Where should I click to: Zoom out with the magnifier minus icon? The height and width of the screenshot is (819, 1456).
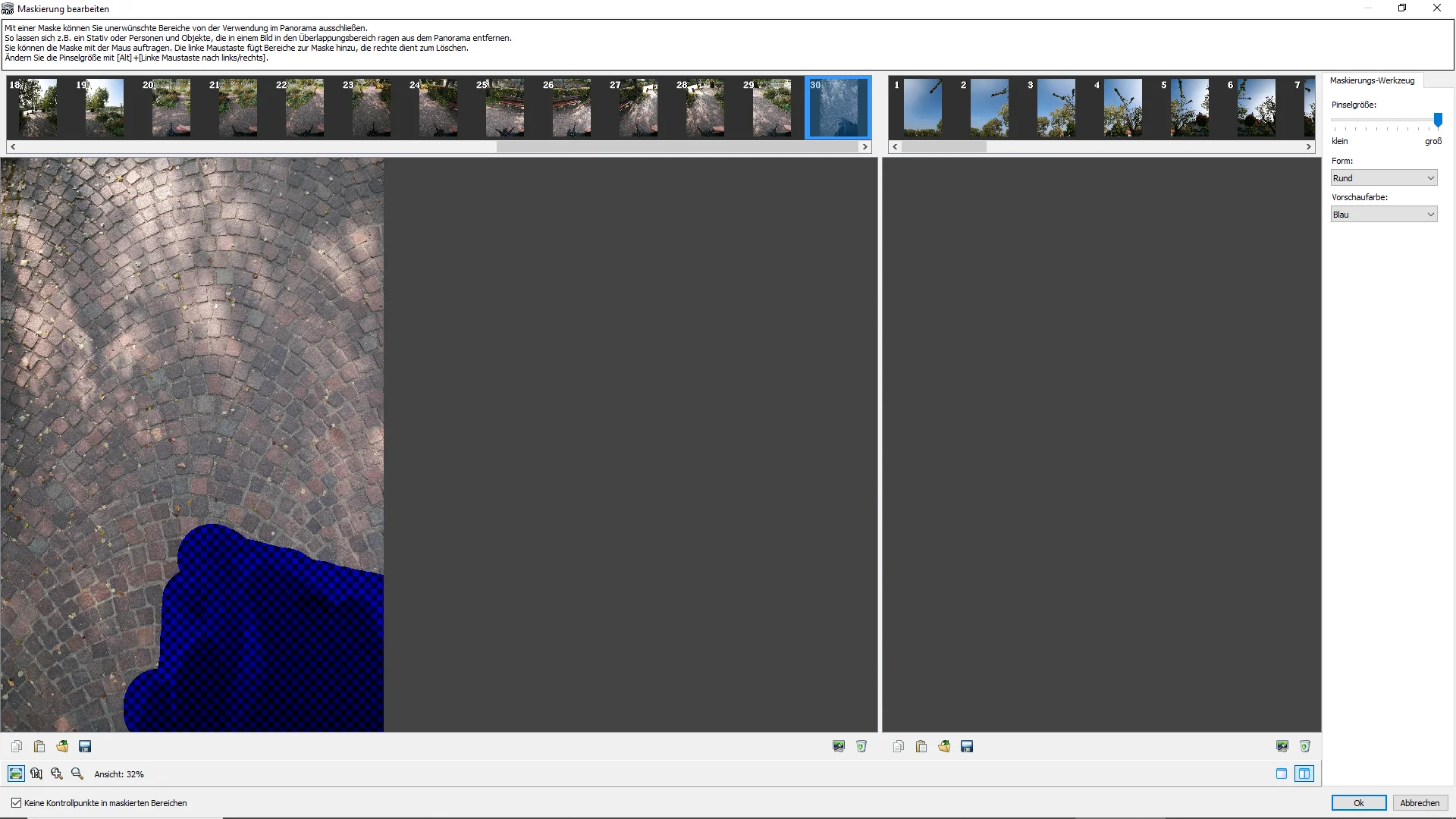pos(77,773)
